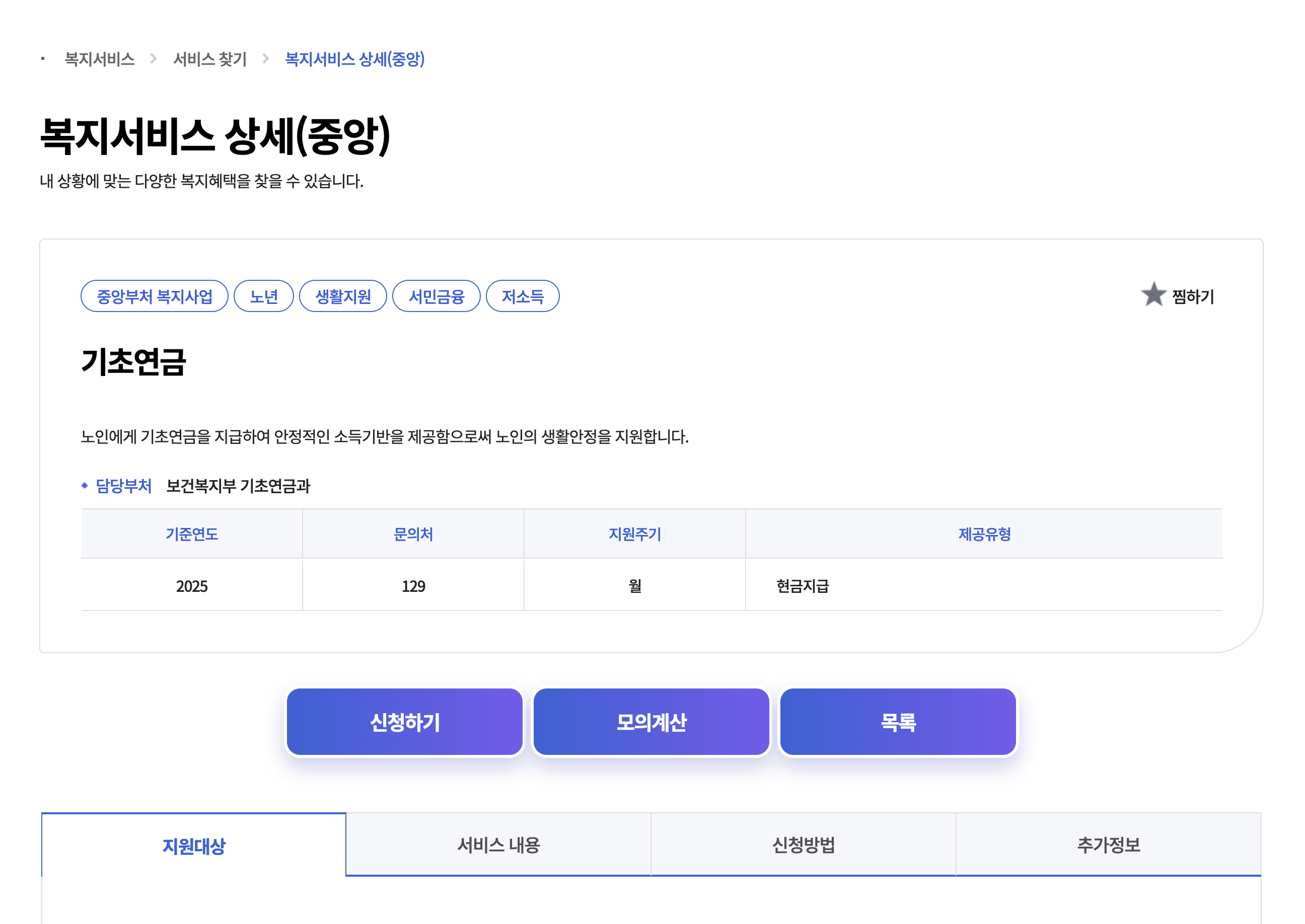Click the 기초연금 service title
This screenshot has height=924, width=1305.
click(x=134, y=362)
